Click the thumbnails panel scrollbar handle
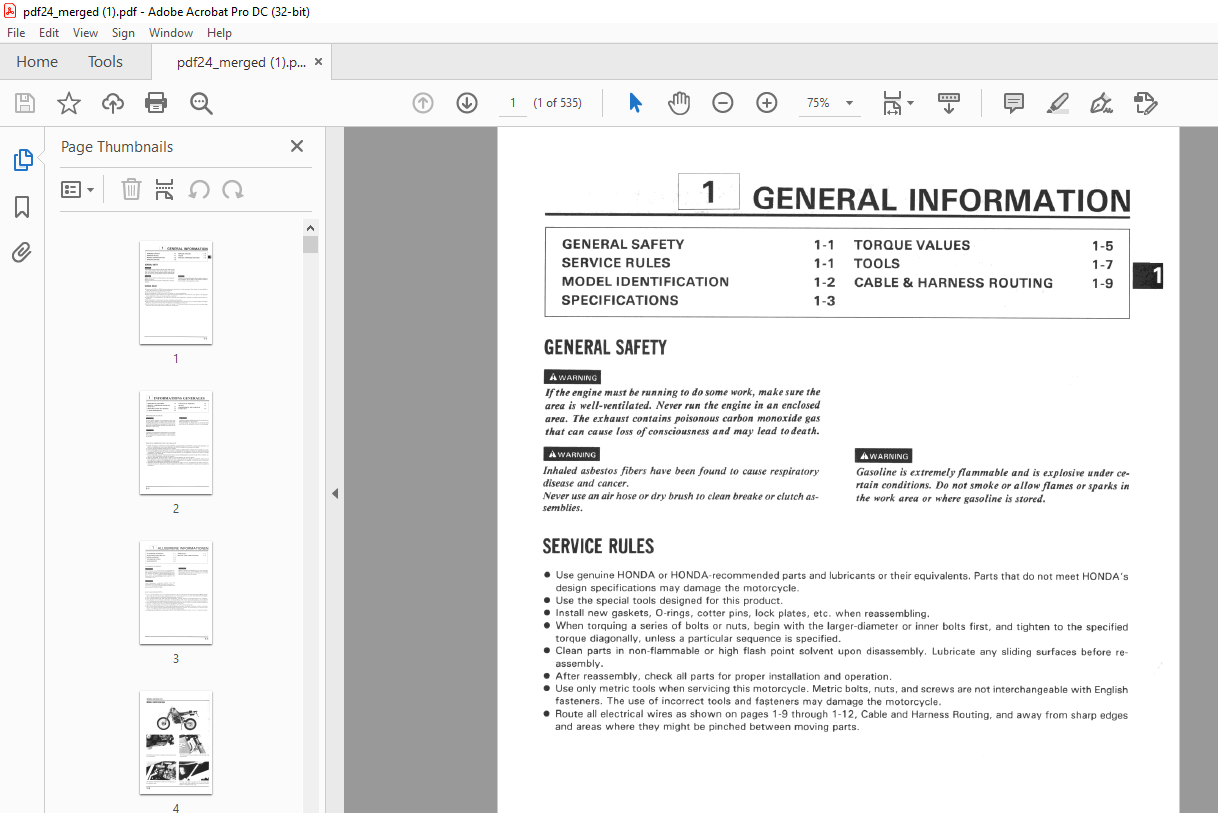This screenshot has width=1218, height=813. pos(310,245)
